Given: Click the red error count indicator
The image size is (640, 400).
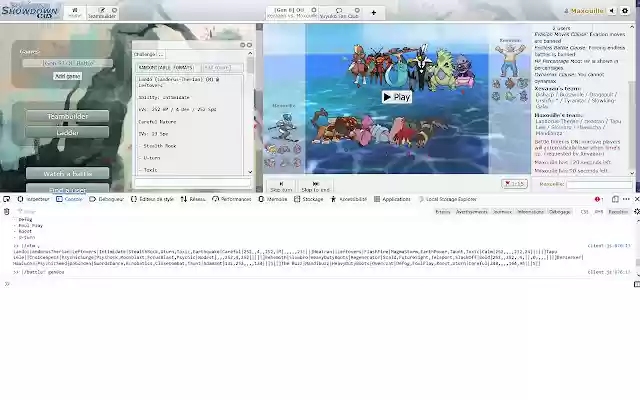Looking at the screenshot, I should (x=599, y=199).
